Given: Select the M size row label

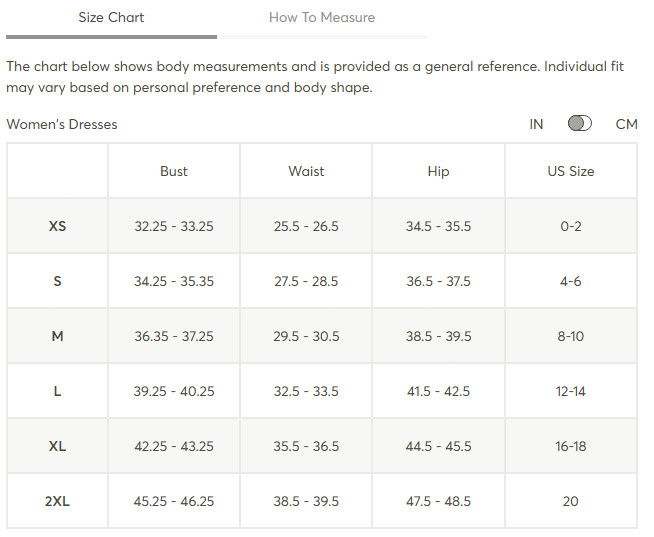Looking at the screenshot, I should [x=57, y=336].
